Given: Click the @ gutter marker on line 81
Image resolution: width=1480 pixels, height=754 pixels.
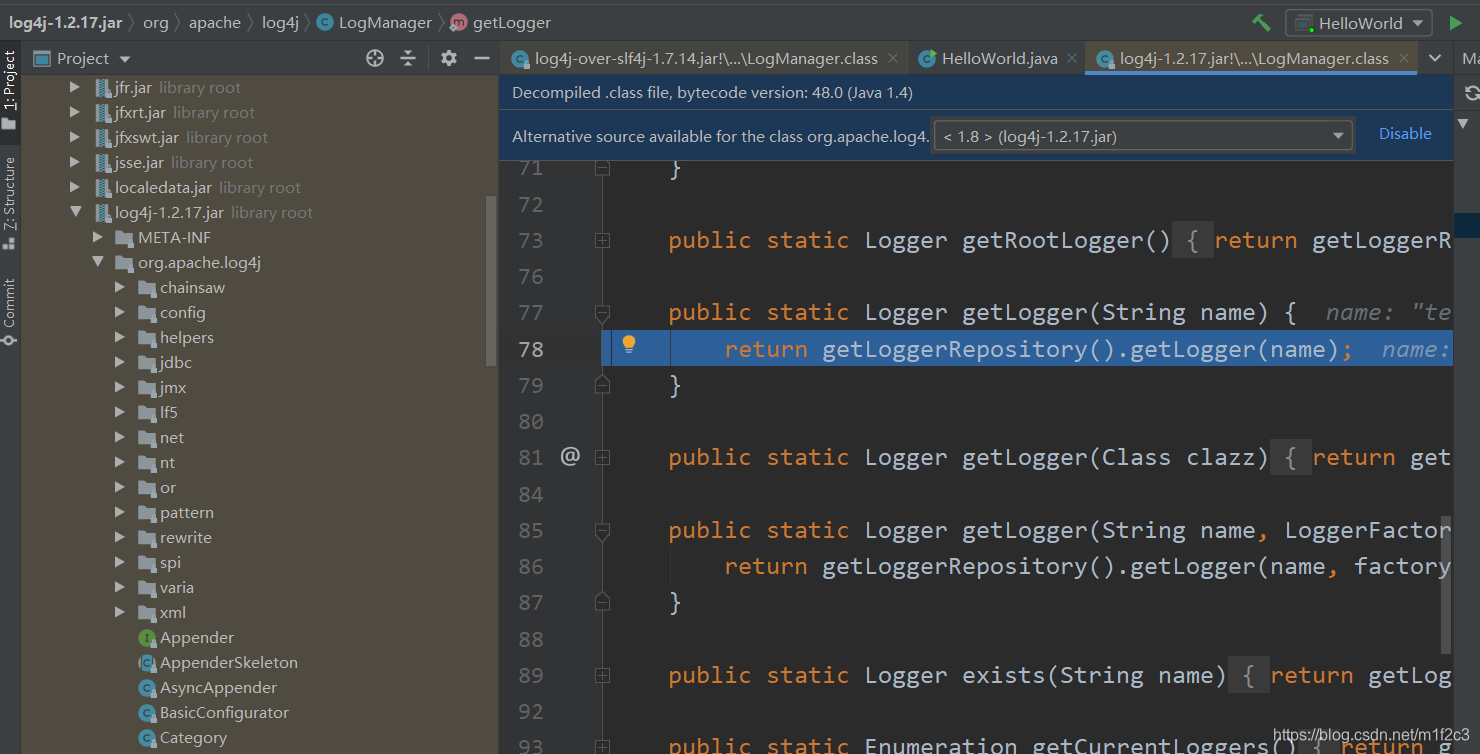Looking at the screenshot, I should (x=570, y=457).
